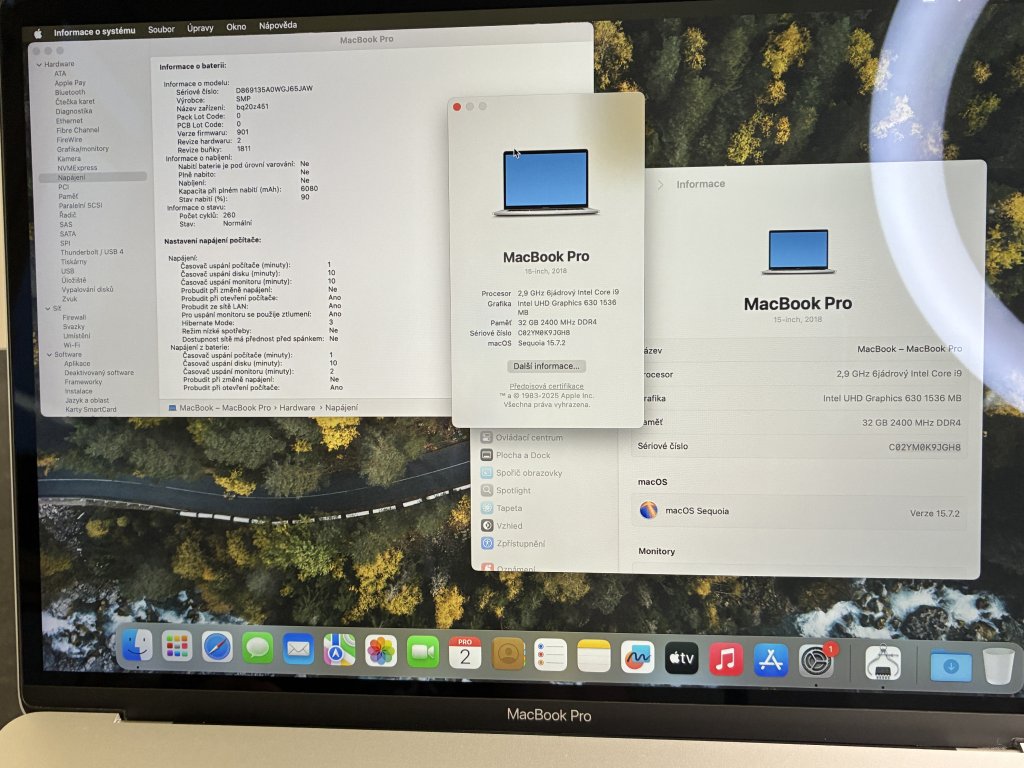Select NVMExpress in hardware tree
This screenshot has height=768, width=1024.
point(77,168)
